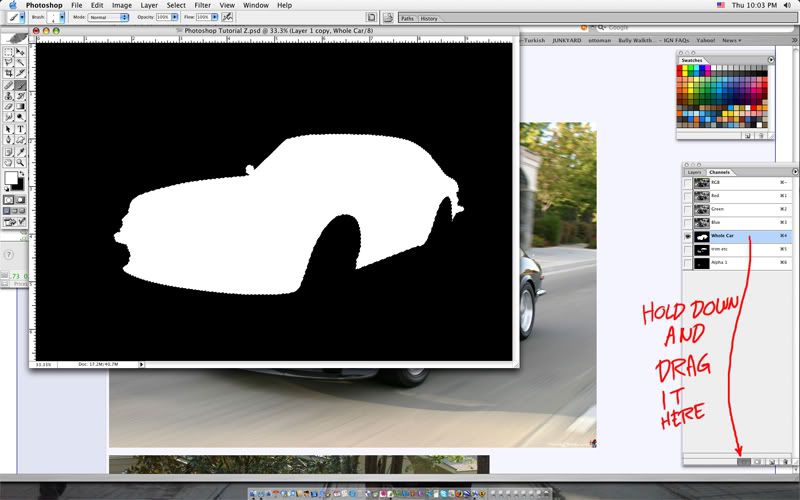Hide the Whole Car channel eye icon

686,236
